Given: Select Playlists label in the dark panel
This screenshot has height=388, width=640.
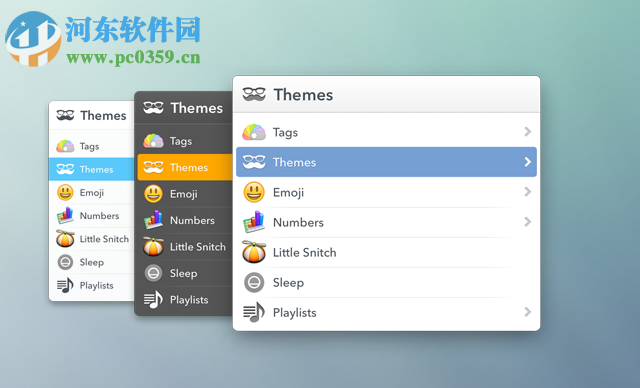Looking at the screenshot, I should [189, 300].
